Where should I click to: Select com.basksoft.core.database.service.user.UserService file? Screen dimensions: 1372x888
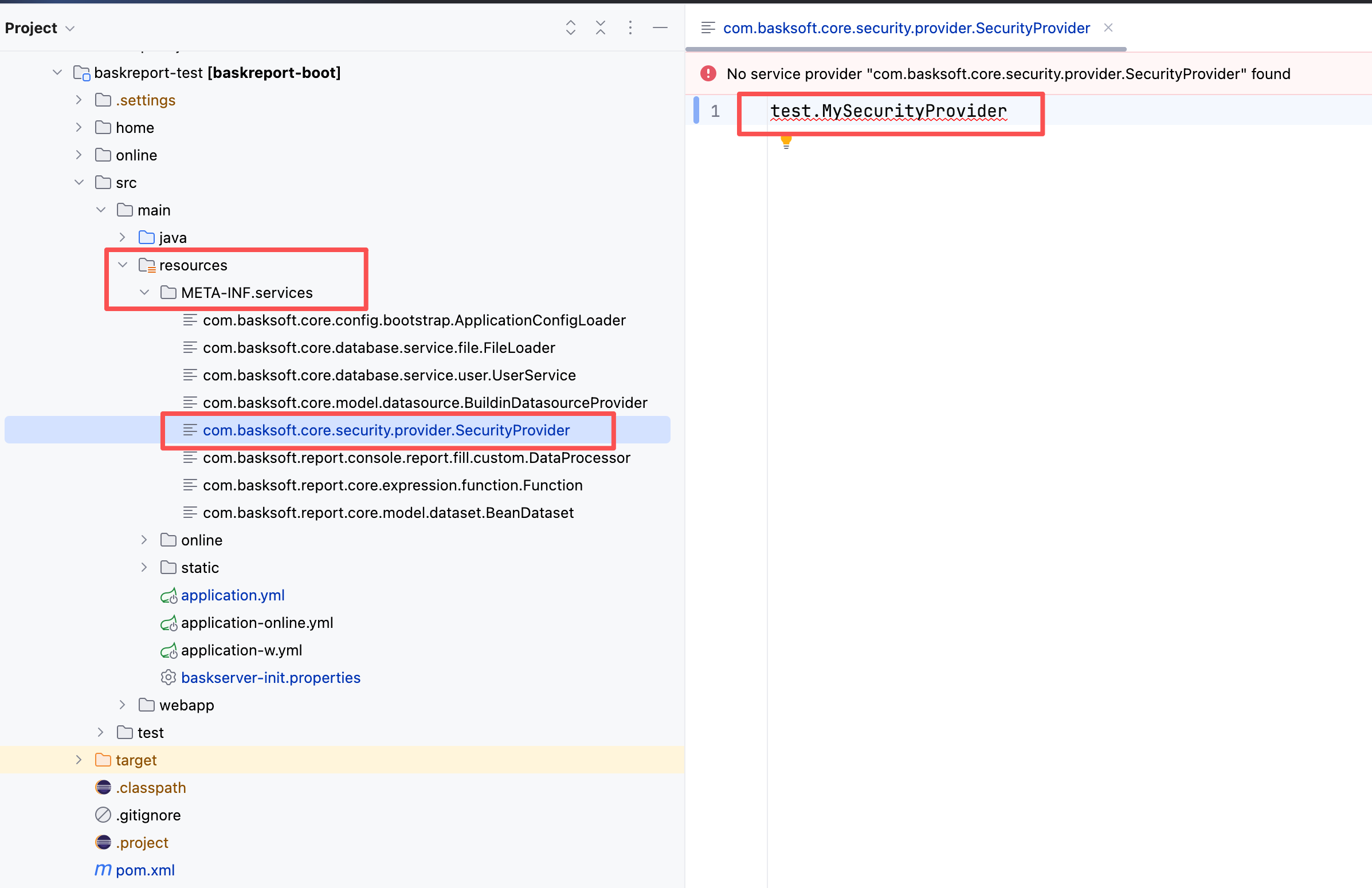pyautogui.click(x=389, y=376)
